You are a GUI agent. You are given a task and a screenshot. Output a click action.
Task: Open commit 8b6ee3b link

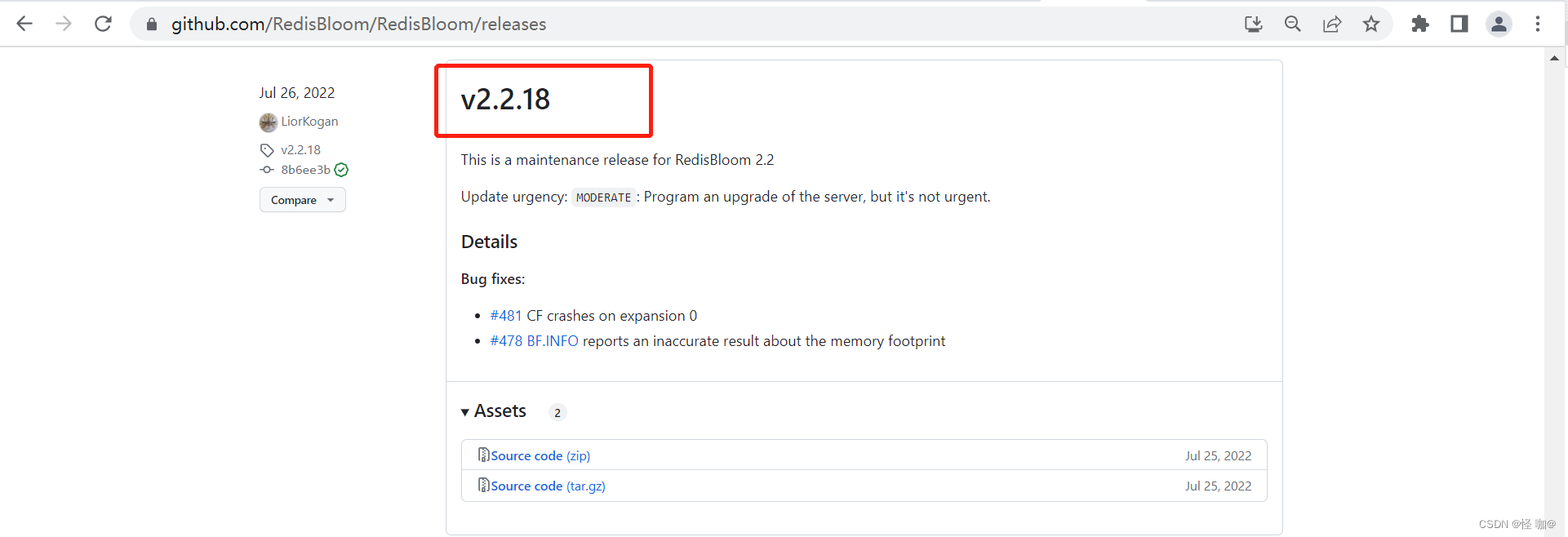click(x=305, y=170)
